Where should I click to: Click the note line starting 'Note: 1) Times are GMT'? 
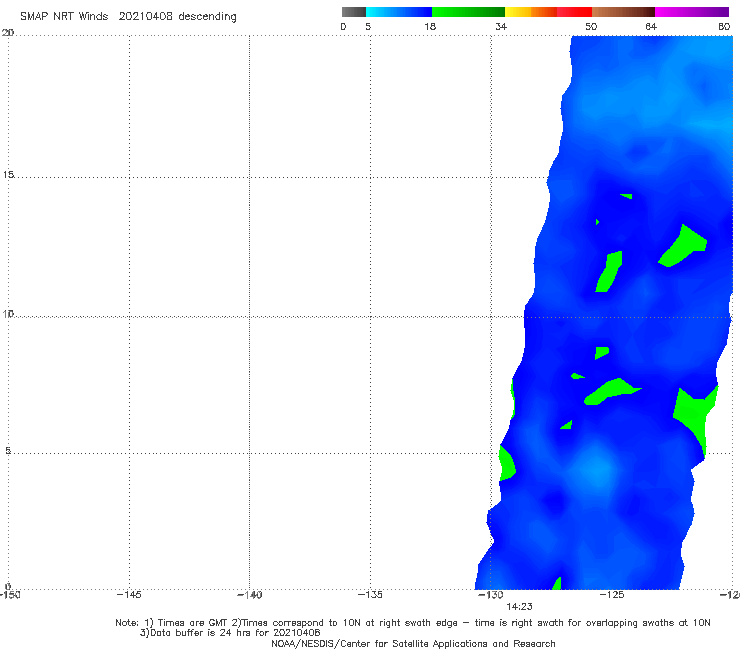(x=413, y=623)
